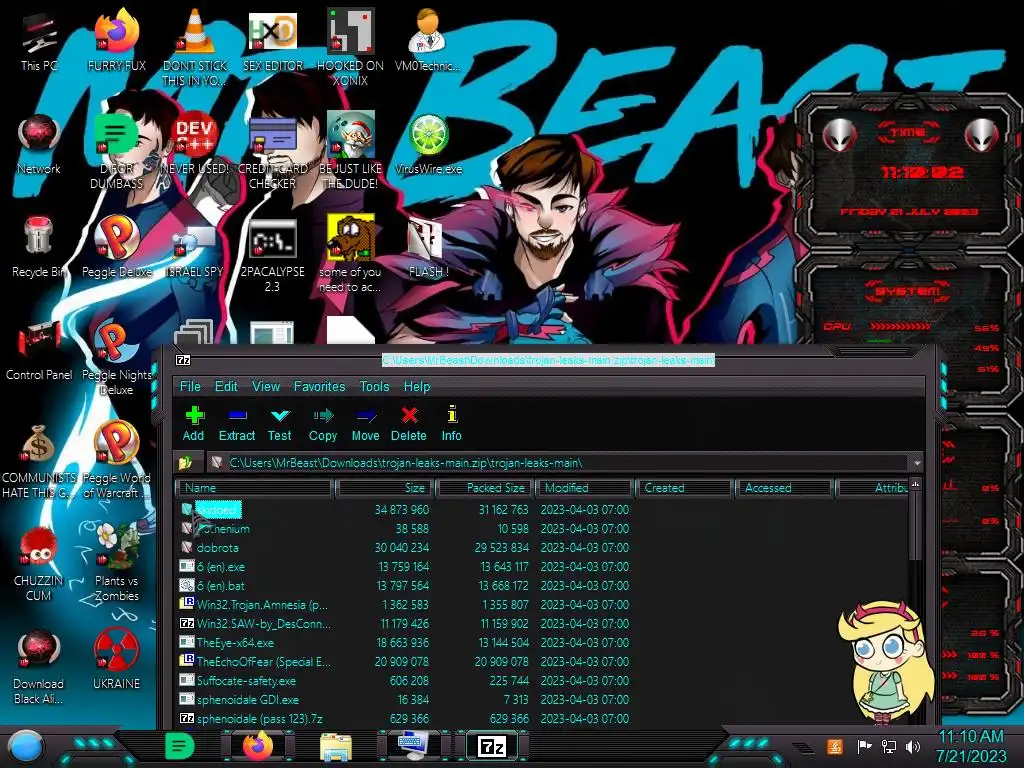Sort by Packed Size column header
The image size is (1024, 768).
(x=486, y=488)
